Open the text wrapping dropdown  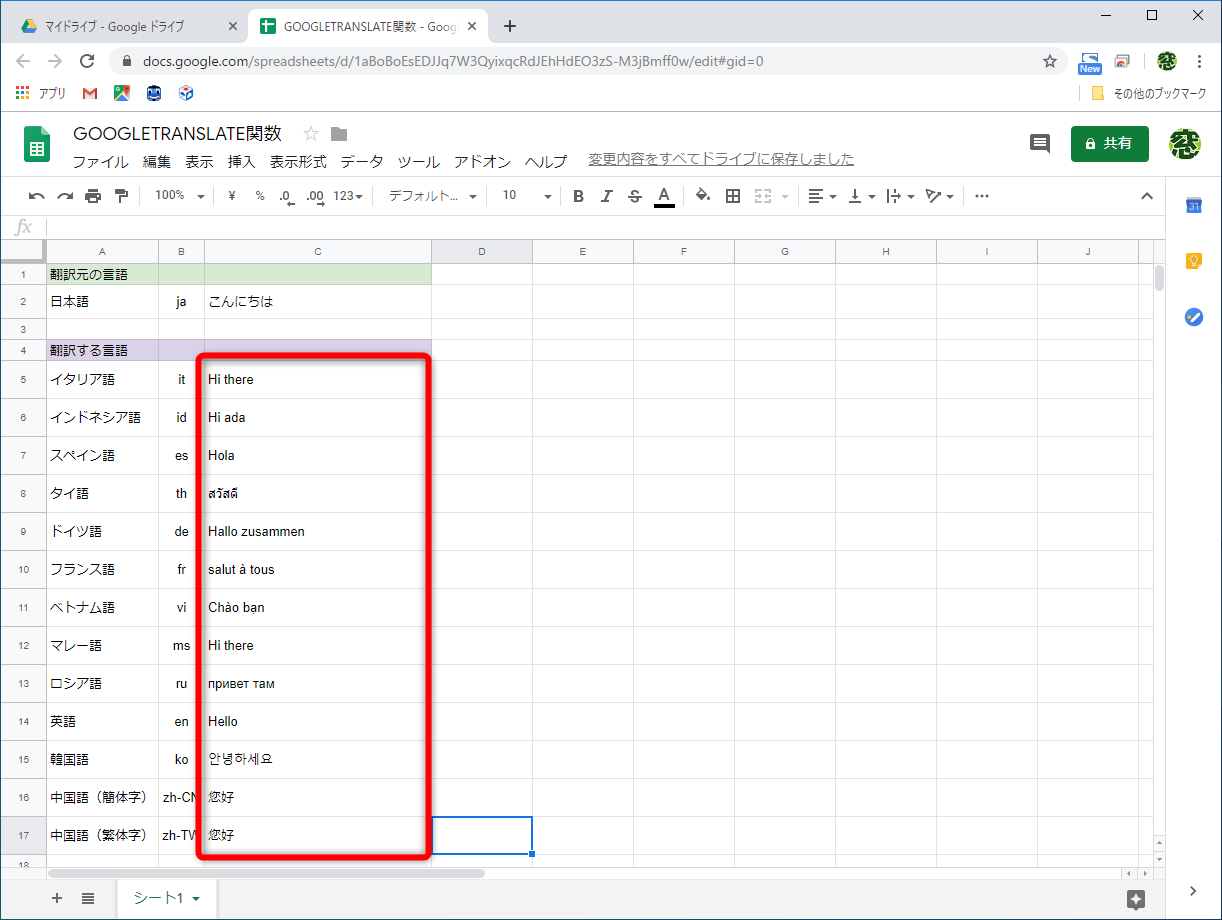pyautogui.click(x=900, y=196)
